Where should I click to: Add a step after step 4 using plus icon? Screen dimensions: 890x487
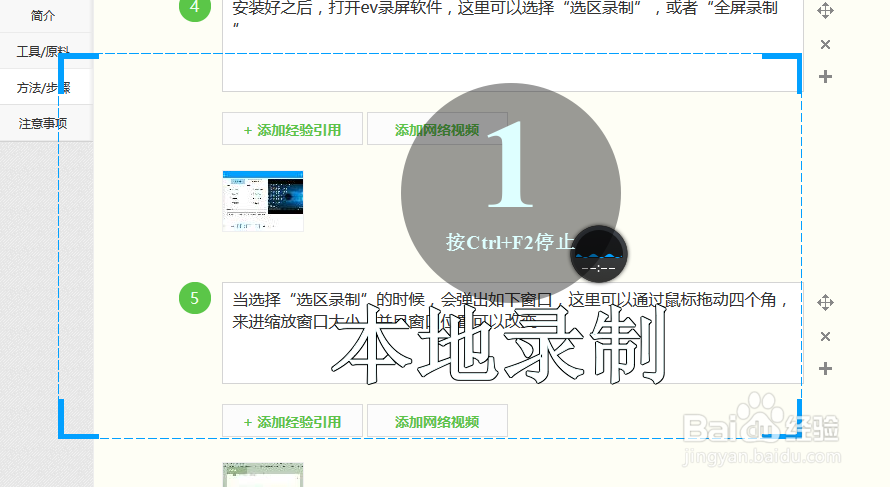pyautogui.click(x=825, y=77)
